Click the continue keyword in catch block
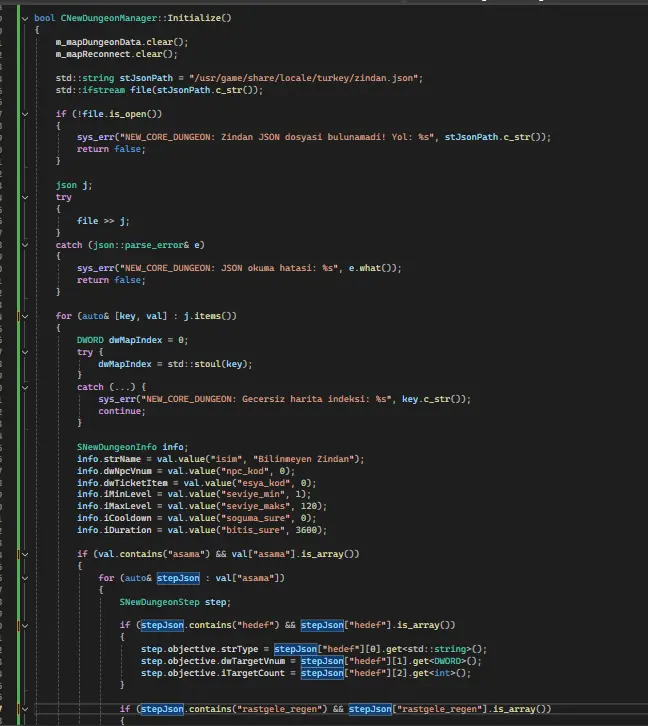 (x=120, y=411)
